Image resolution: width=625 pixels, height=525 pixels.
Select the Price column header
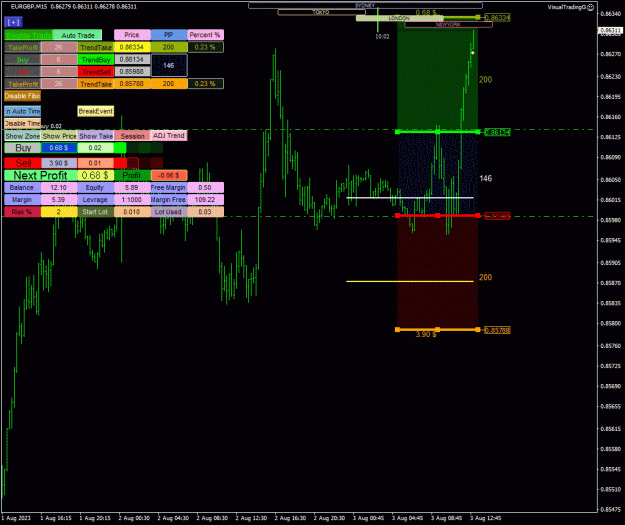pos(132,35)
